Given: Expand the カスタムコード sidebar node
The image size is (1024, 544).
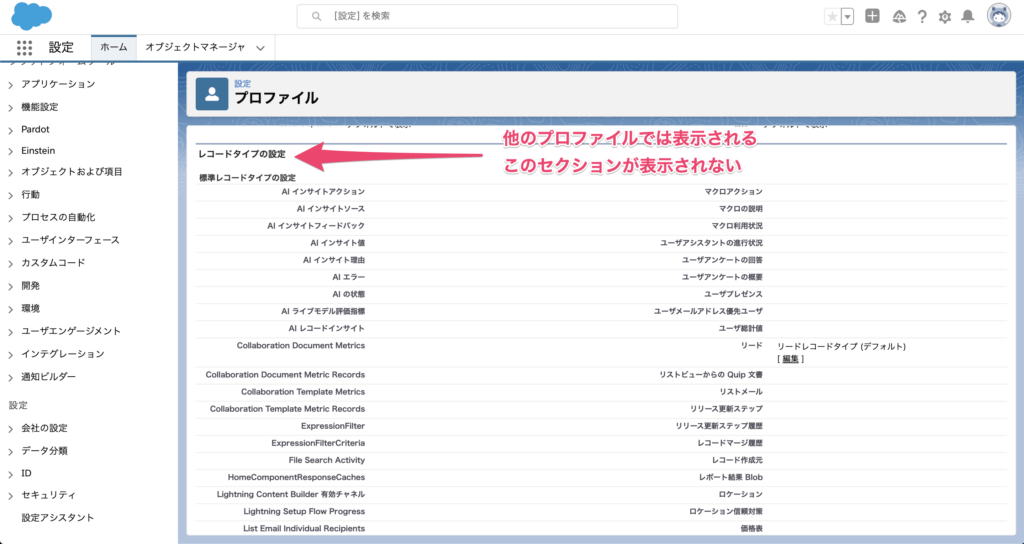Looking at the screenshot, I should [10, 264].
